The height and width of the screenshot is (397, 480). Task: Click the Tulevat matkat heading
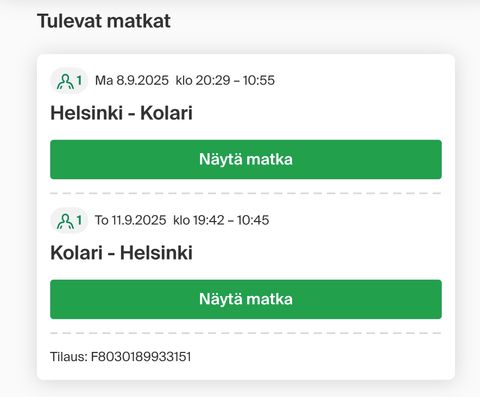tap(104, 21)
